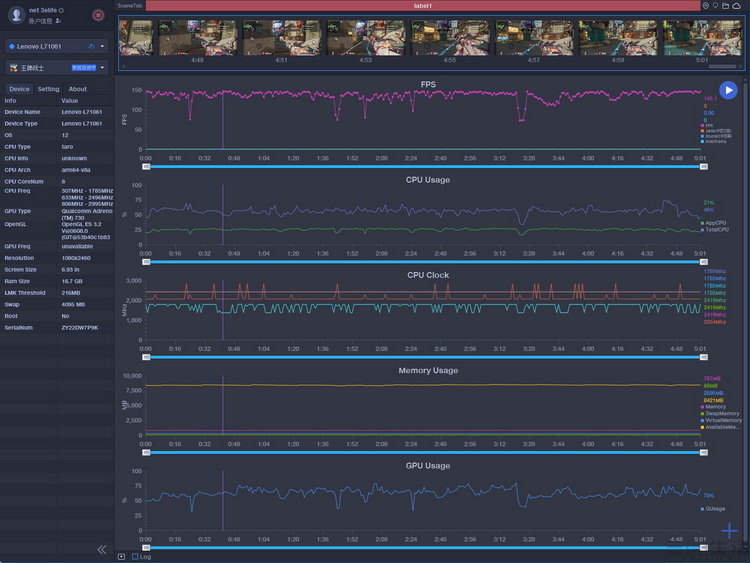Image resolution: width=750 pixels, height=563 pixels.
Task: Click the SceneTab label
Action: pos(129,6)
